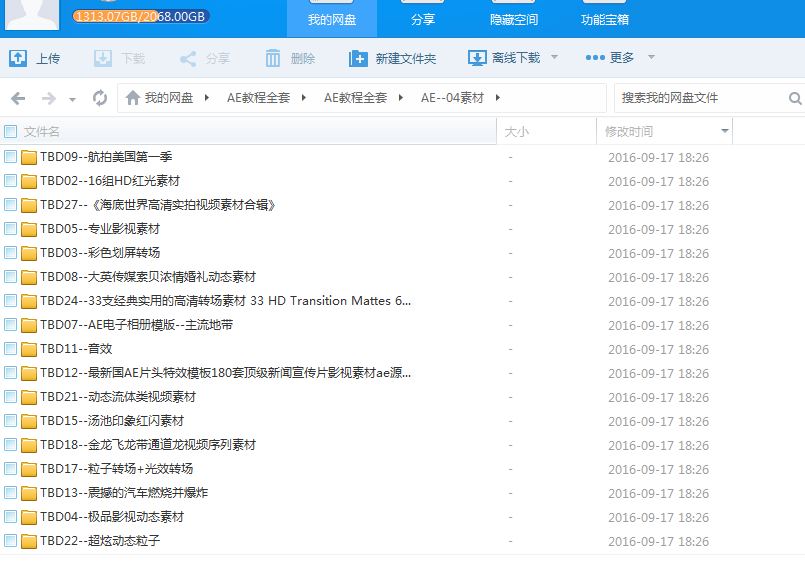This screenshot has width=805, height=567.
Task: Click the search magnifier icon
Action: click(795, 98)
